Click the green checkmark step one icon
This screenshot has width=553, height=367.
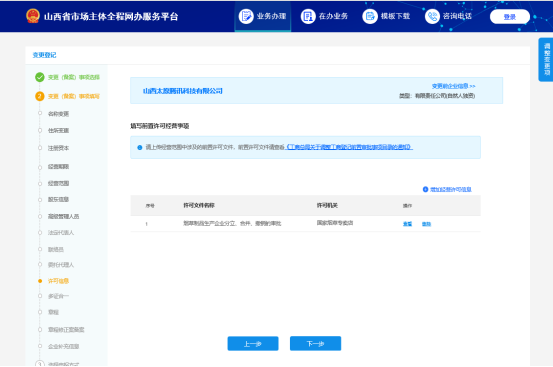[x=40, y=77]
